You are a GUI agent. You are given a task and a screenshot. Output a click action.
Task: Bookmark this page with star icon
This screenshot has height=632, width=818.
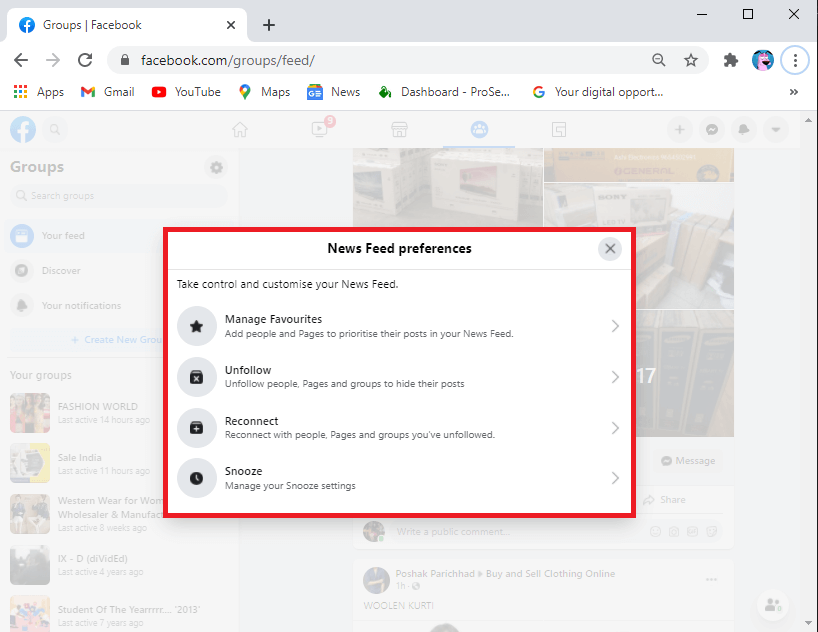[x=691, y=60]
